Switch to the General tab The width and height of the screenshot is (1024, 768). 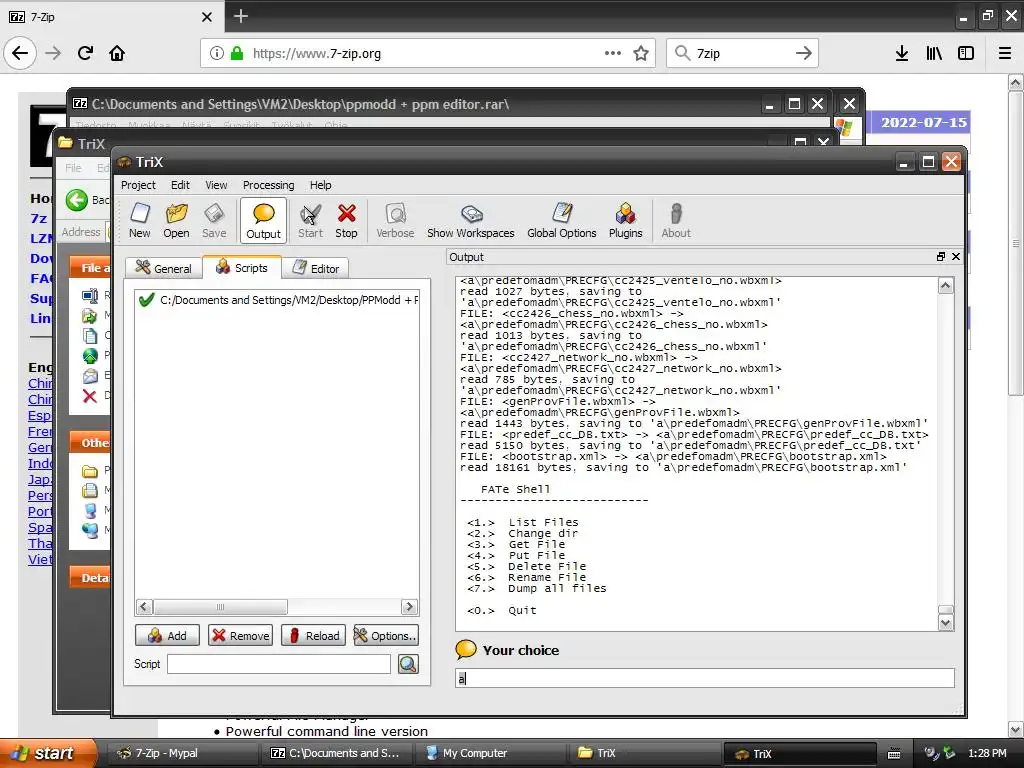tap(163, 268)
